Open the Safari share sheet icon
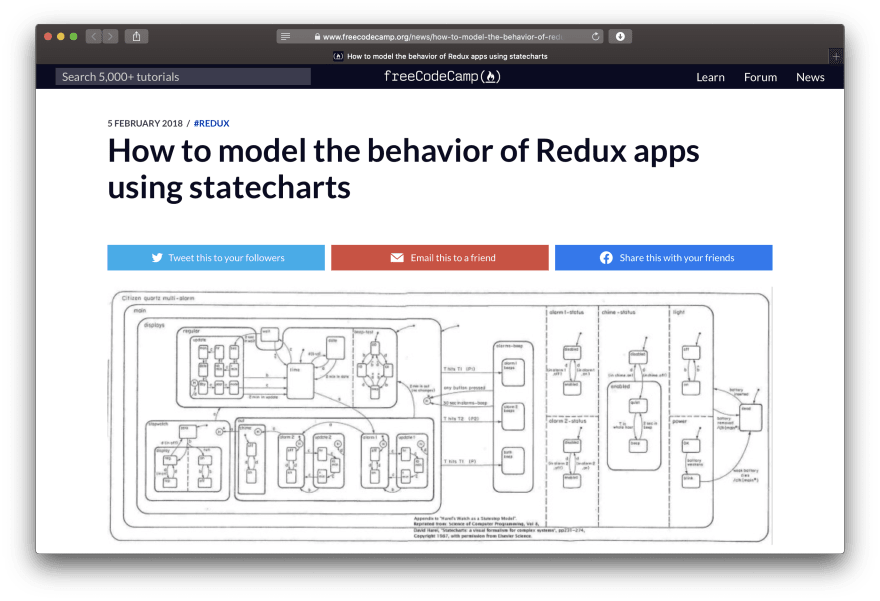 [136, 36]
